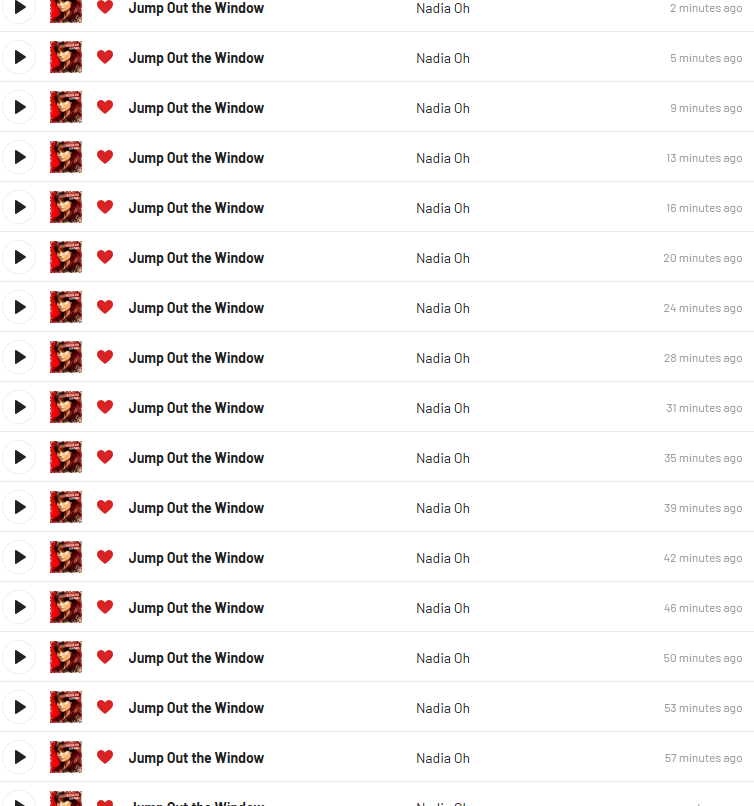Image resolution: width=754 pixels, height=806 pixels.
Task: Click the "46 minutes ago" timestamp
Action: [x=703, y=608]
